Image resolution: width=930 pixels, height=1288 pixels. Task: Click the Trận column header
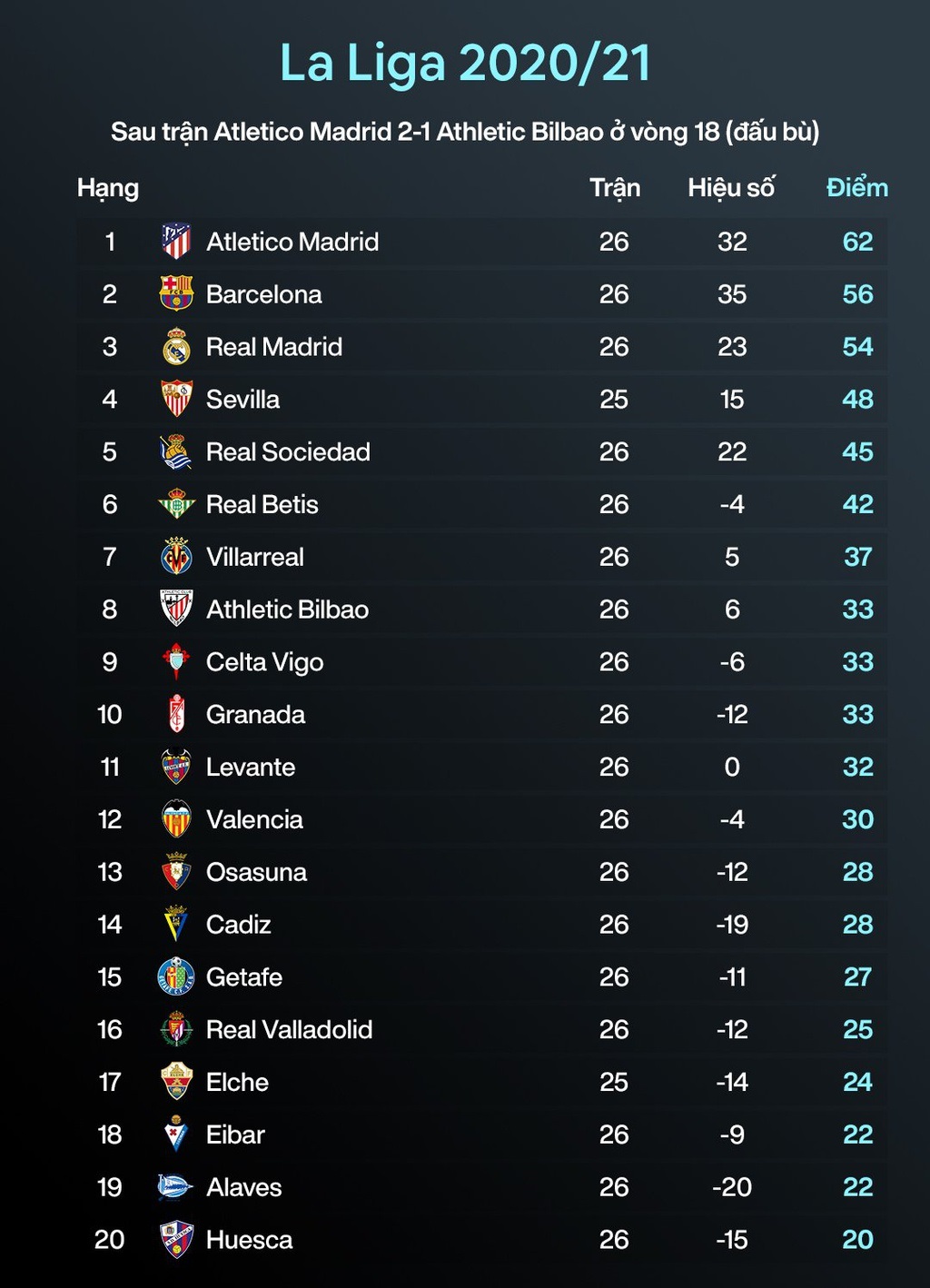click(615, 188)
